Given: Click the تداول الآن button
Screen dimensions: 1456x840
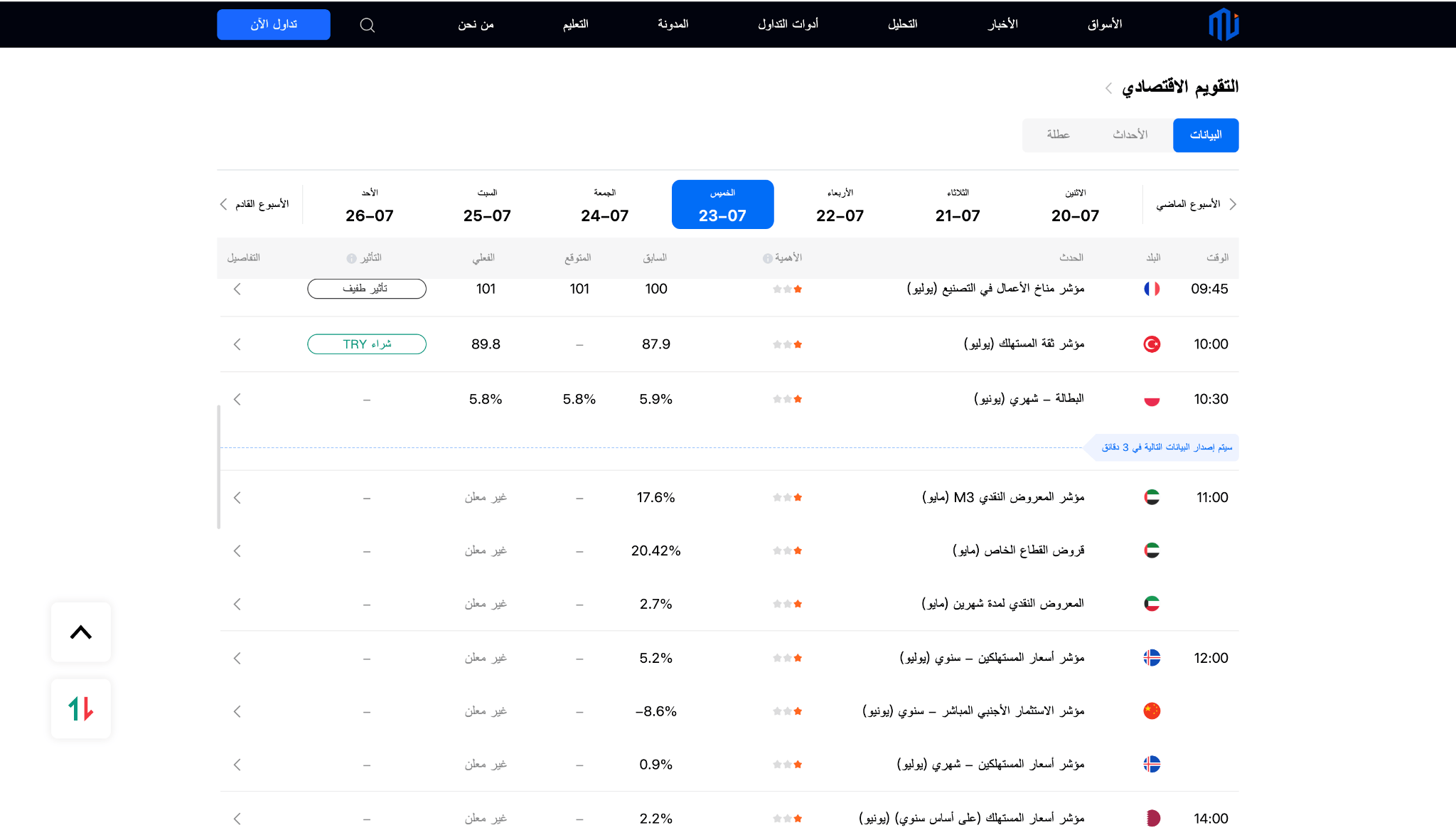Looking at the screenshot, I should click(x=274, y=24).
